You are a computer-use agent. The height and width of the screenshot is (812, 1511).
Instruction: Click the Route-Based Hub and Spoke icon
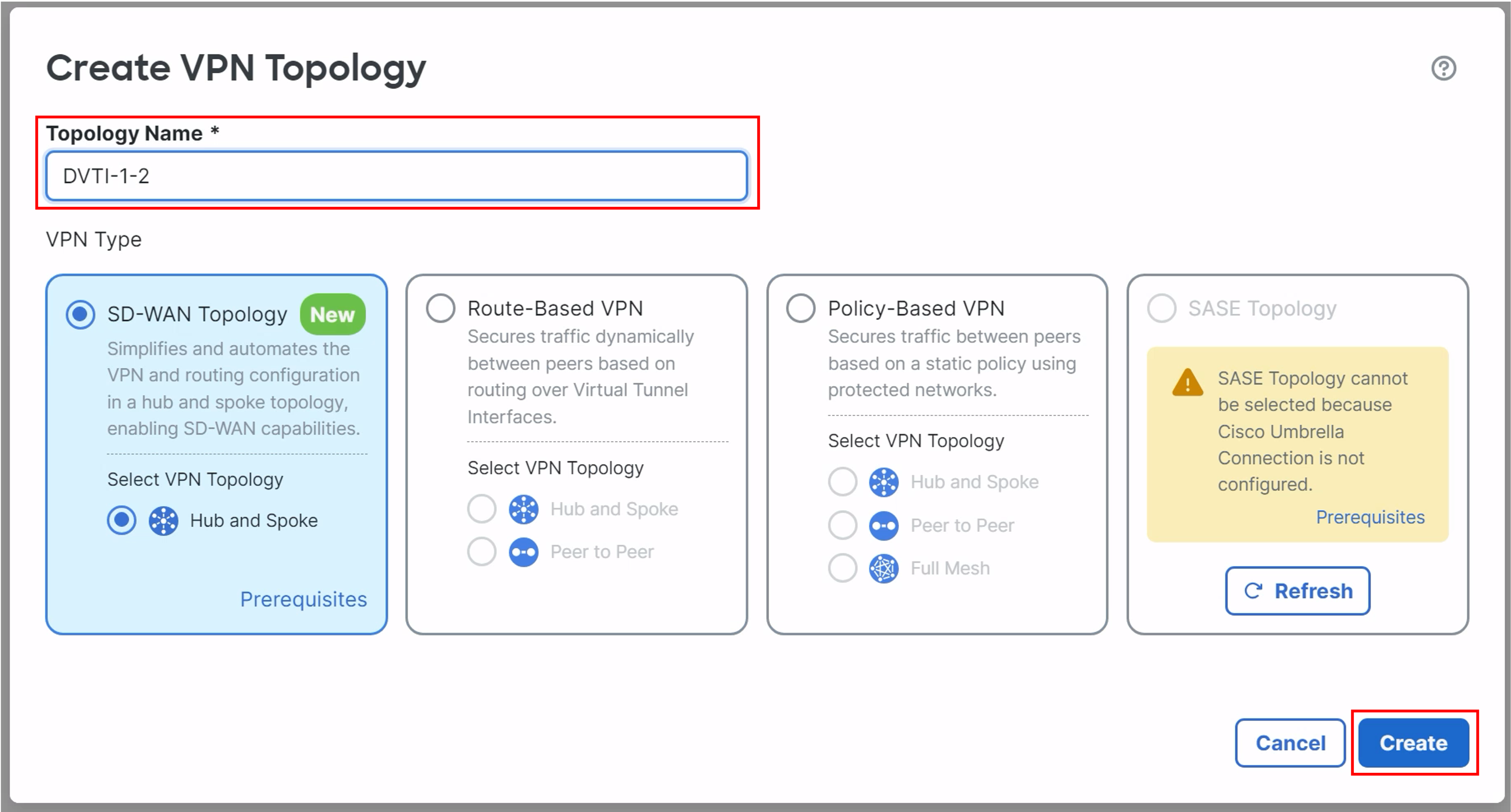pyautogui.click(x=523, y=509)
